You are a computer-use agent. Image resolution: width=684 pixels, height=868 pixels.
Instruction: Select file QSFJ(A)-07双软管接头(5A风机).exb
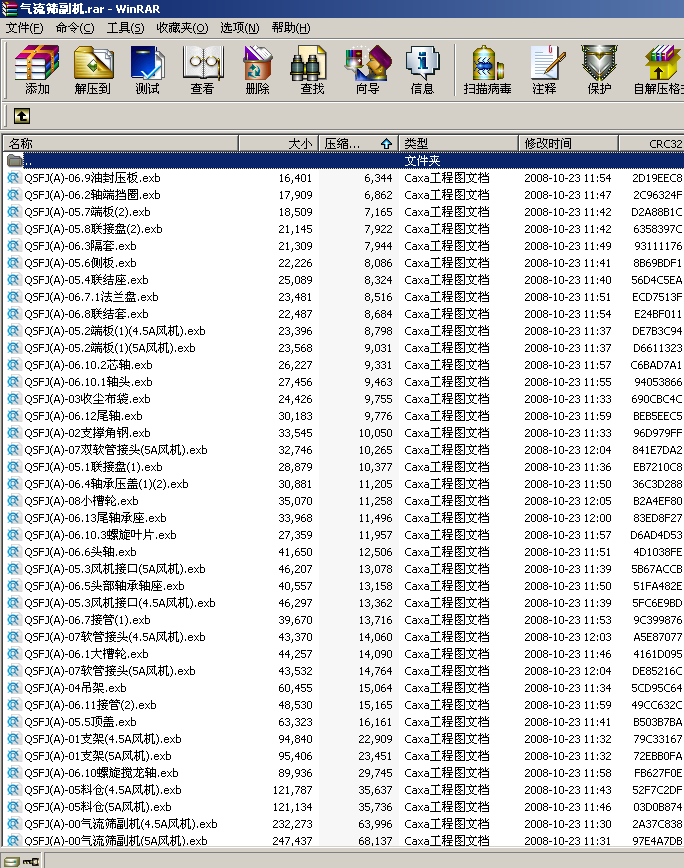(116, 450)
